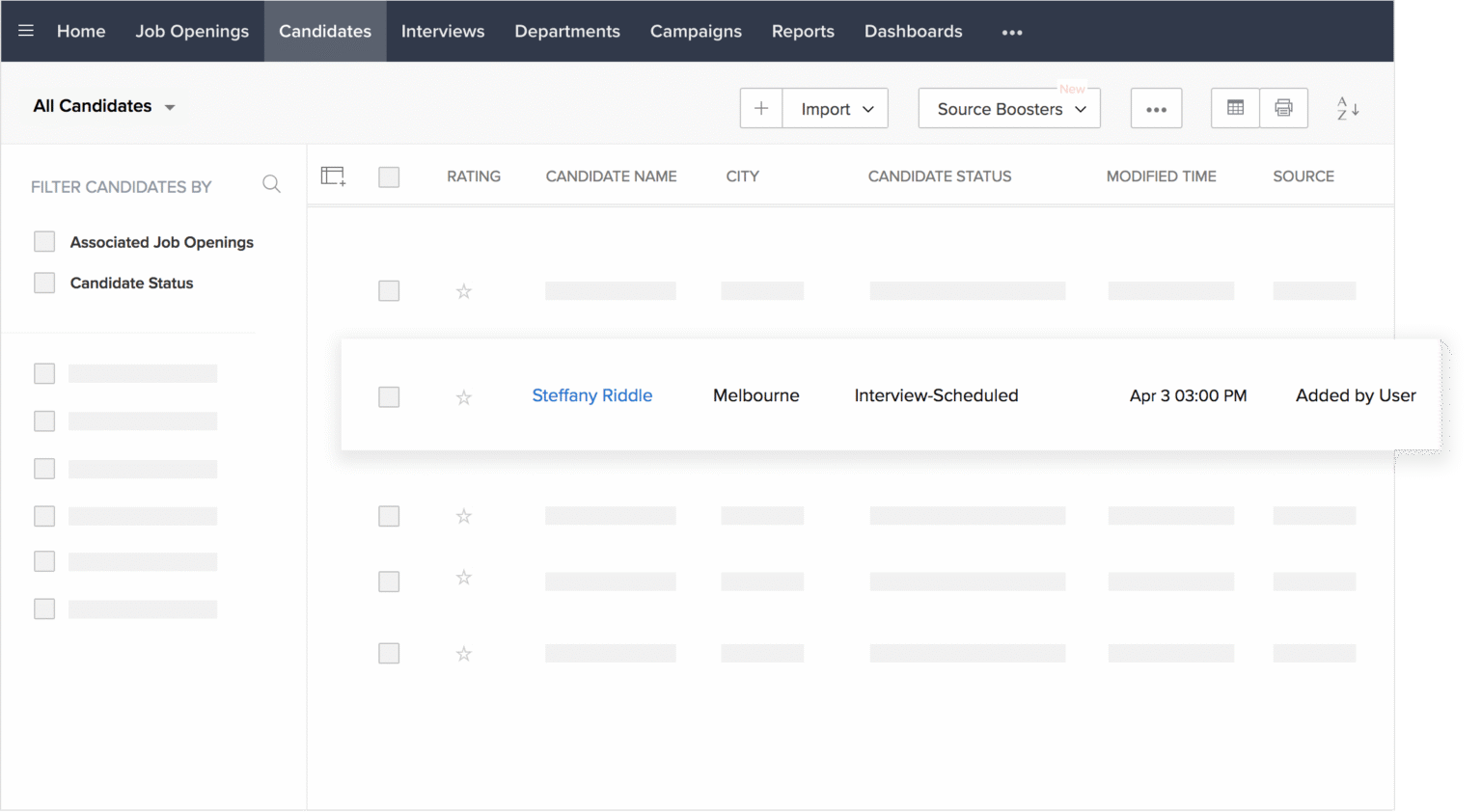Check the Associated Job Openings filter
This screenshot has height=812, width=1482.
[x=43, y=241]
